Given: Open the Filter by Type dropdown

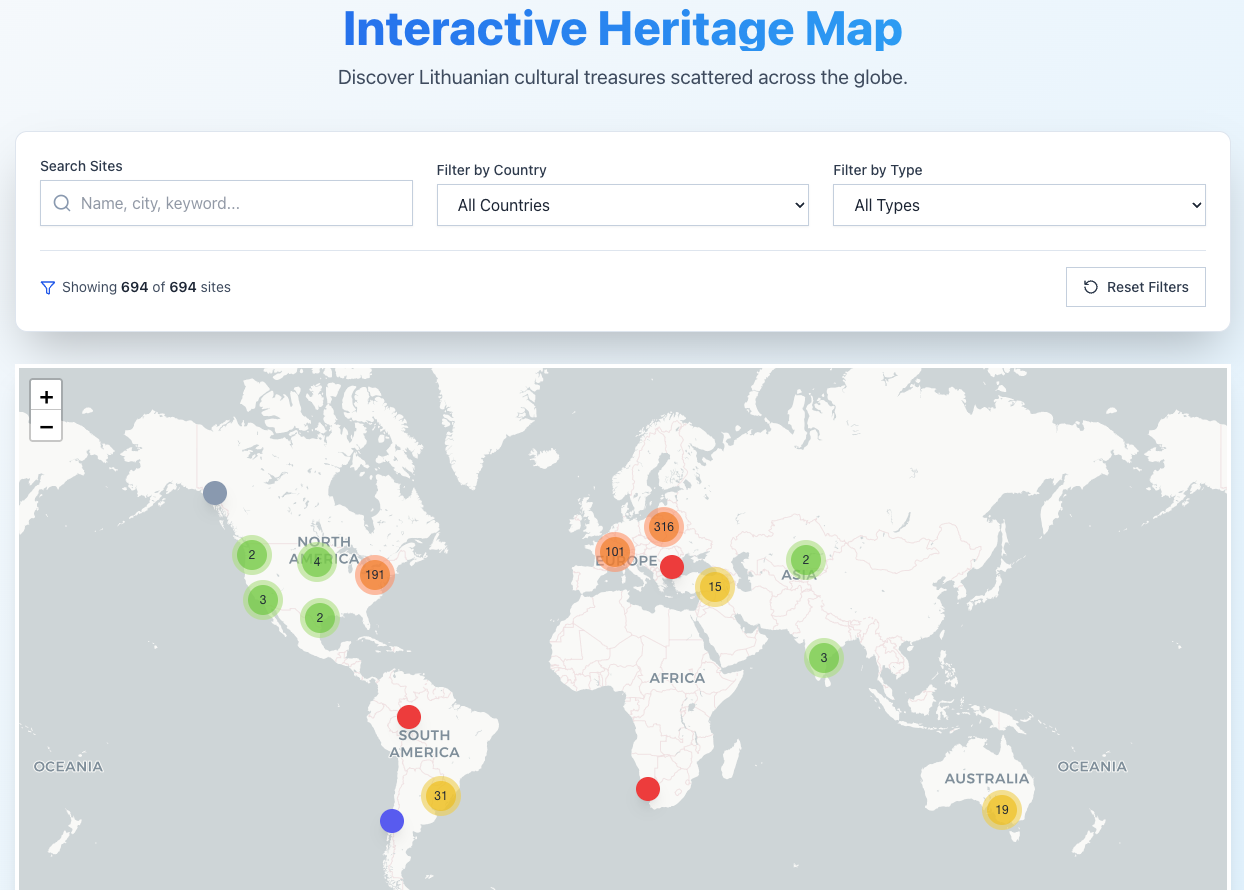Looking at the screenshot, I should click(x=1019, y=205).
